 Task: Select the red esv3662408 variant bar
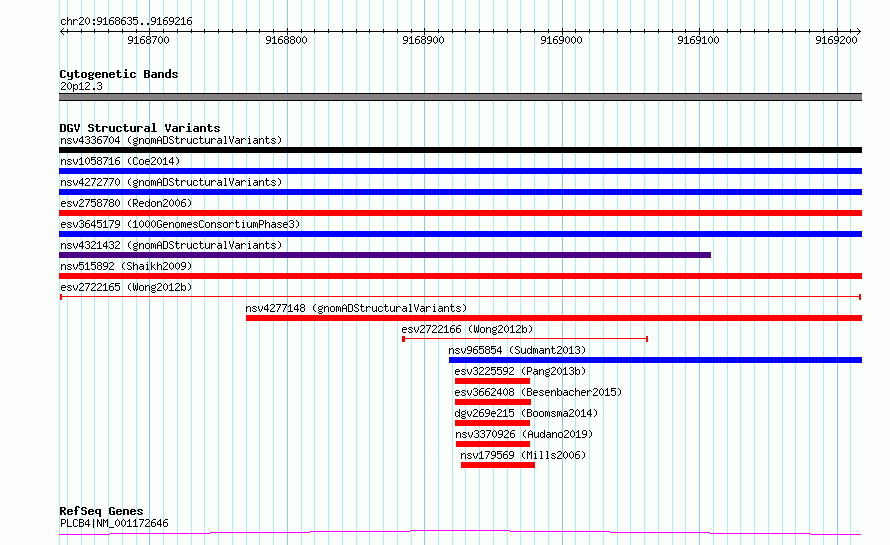pyautogui.click(x=493, y=402)
